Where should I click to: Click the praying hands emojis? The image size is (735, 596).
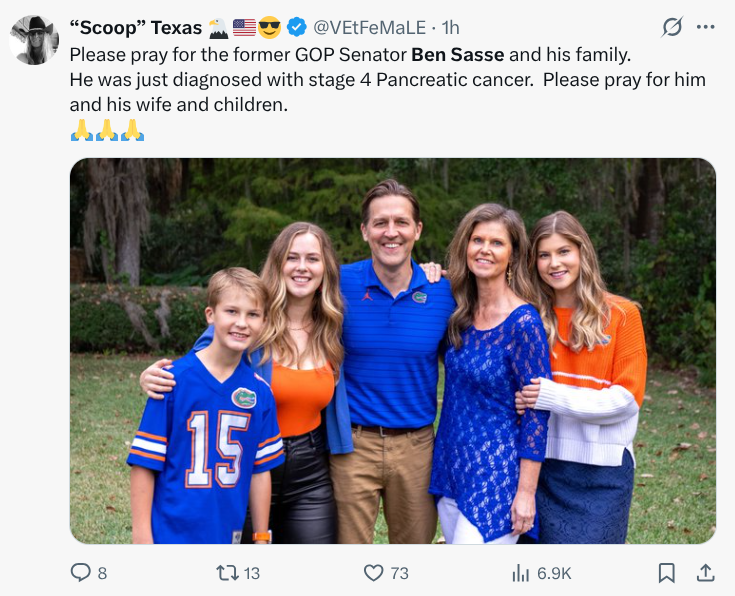(107, 130)
